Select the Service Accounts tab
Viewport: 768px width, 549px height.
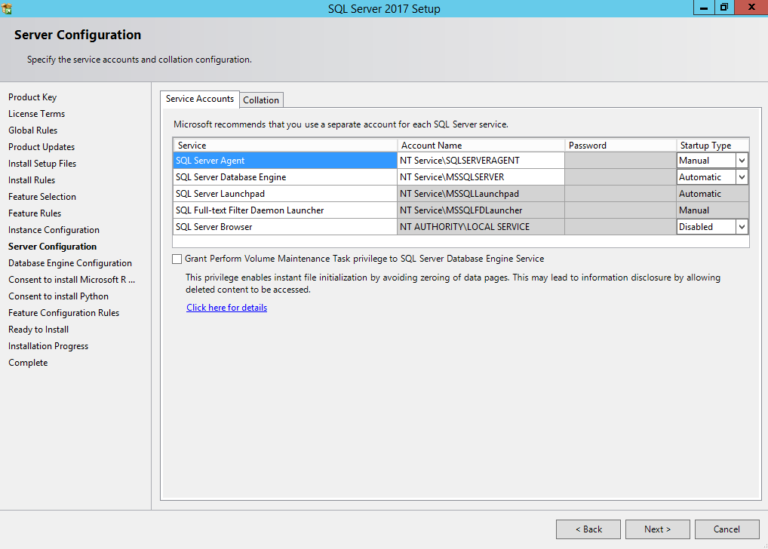tap(200, 99)
